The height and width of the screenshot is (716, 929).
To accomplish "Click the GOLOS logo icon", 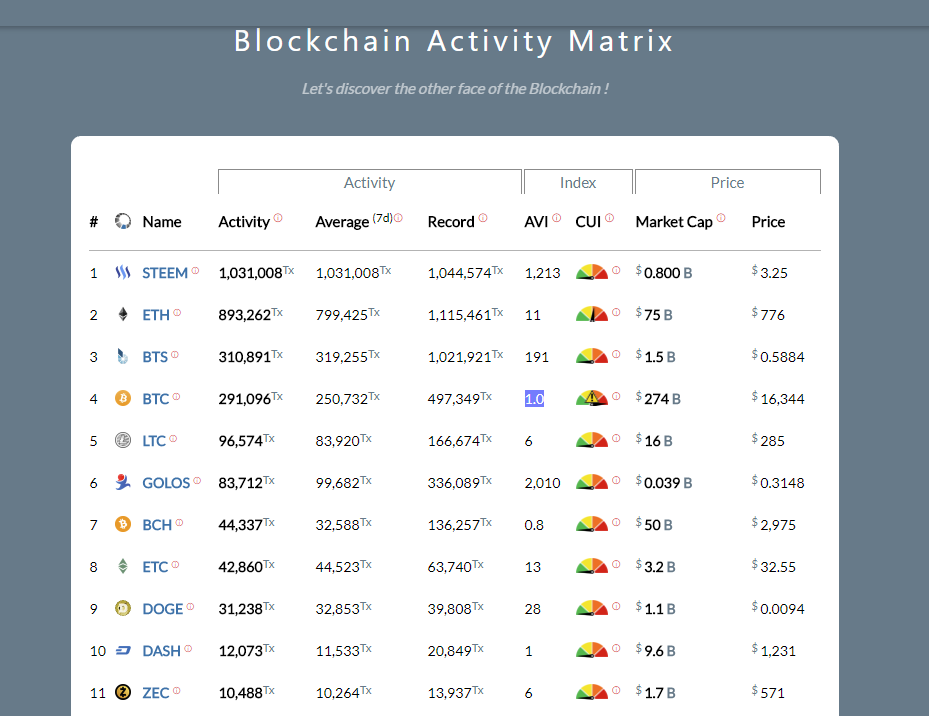I will 123,482.
